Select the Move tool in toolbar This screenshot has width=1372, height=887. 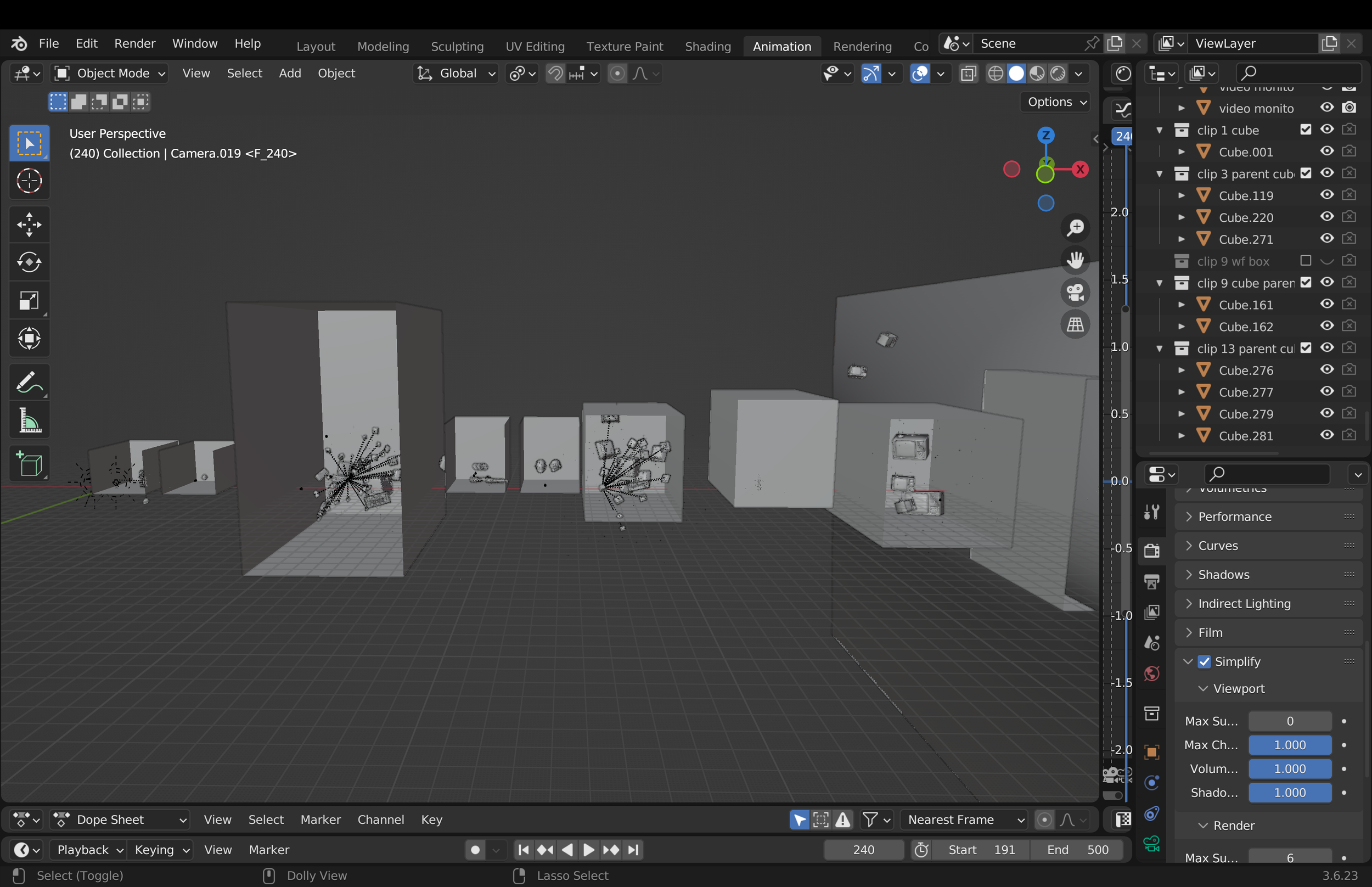pos(29,224)
